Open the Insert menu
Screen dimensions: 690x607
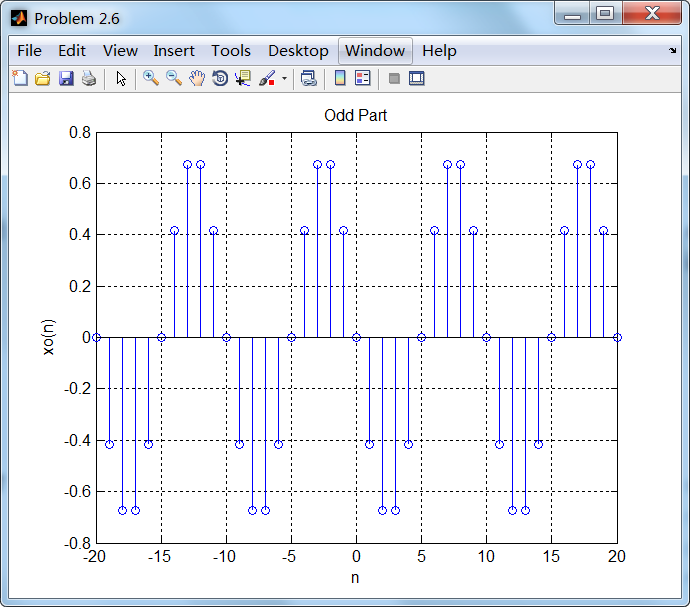click(174, 51)
